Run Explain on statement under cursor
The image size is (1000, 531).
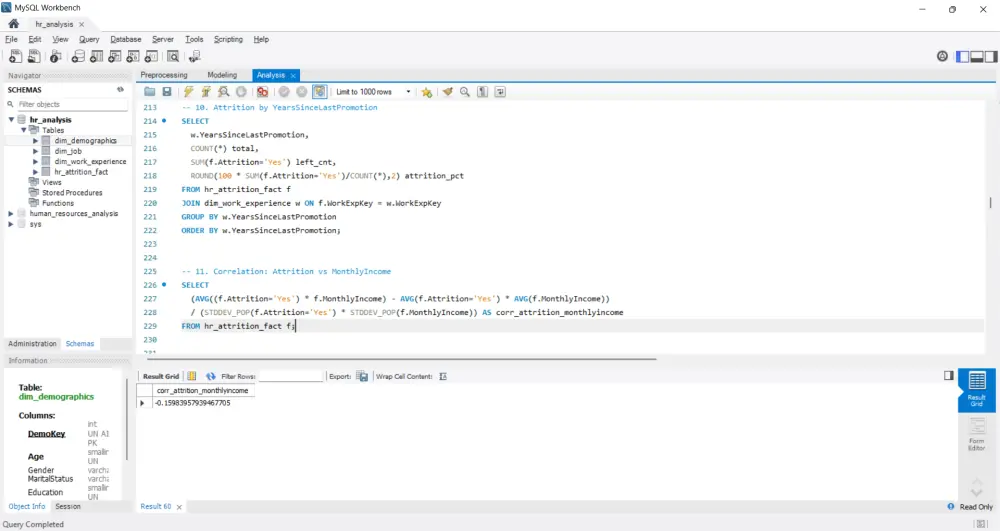(222, 92)
